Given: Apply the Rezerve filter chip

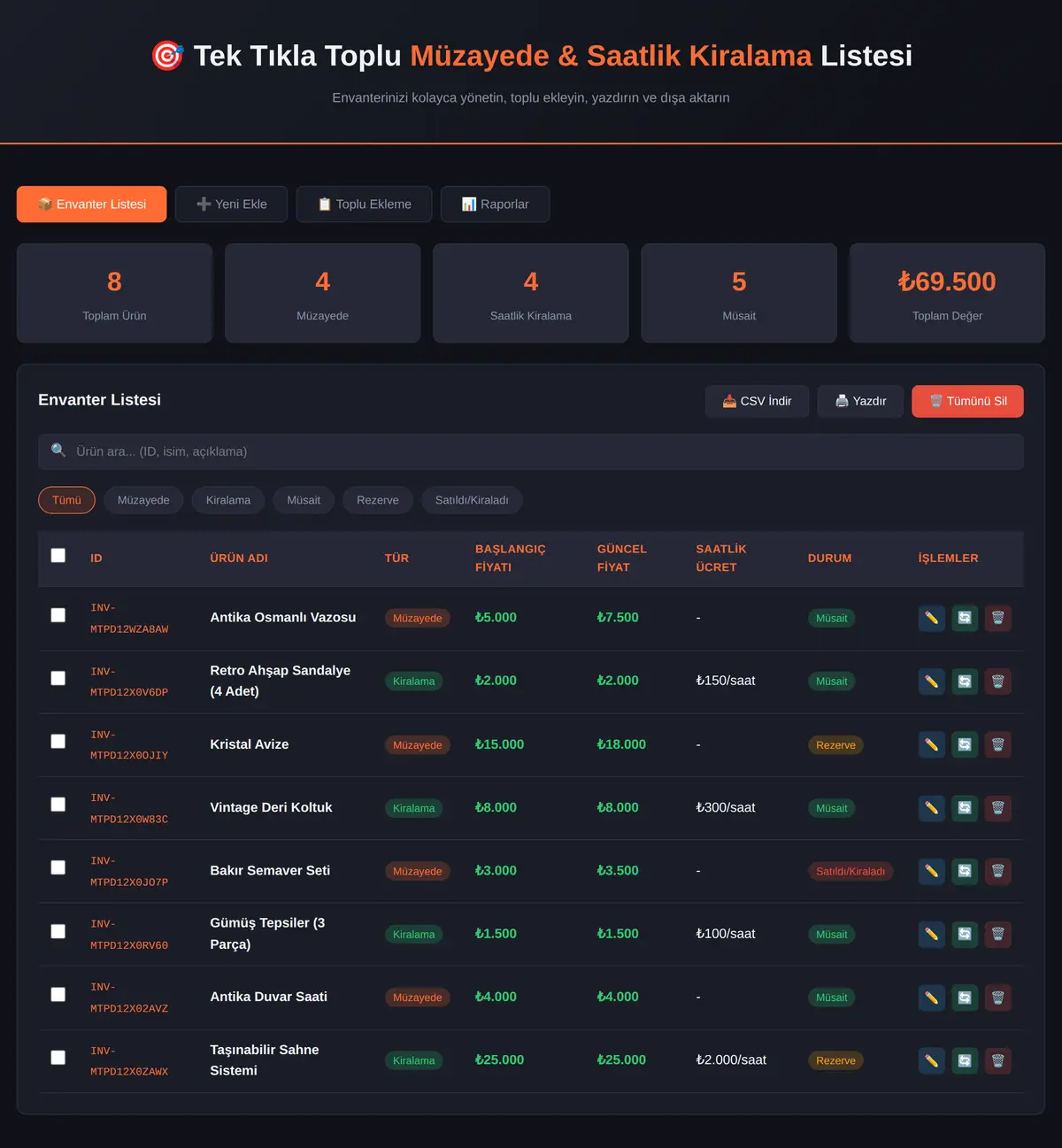Looking at the screenshot, I should (x=378, y=500).
